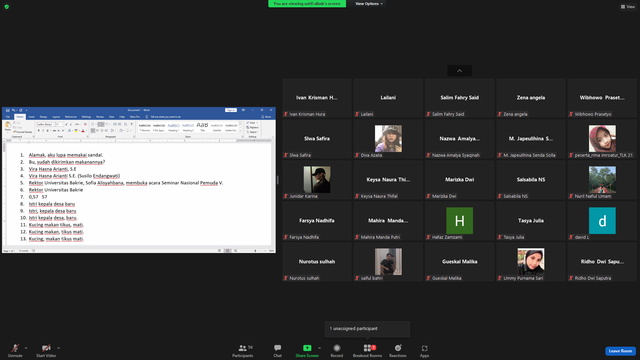The image size is (640, 360).
Task: Switch to the Design tab in Word
Action: coord(43,117)
